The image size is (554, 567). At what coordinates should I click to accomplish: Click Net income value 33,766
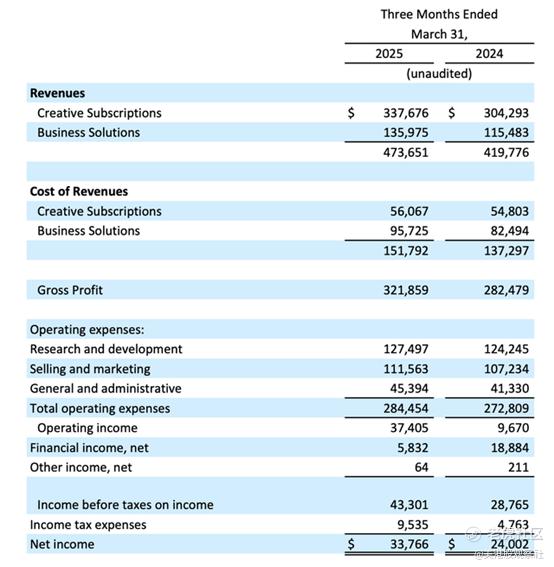(x=409, y=544)
